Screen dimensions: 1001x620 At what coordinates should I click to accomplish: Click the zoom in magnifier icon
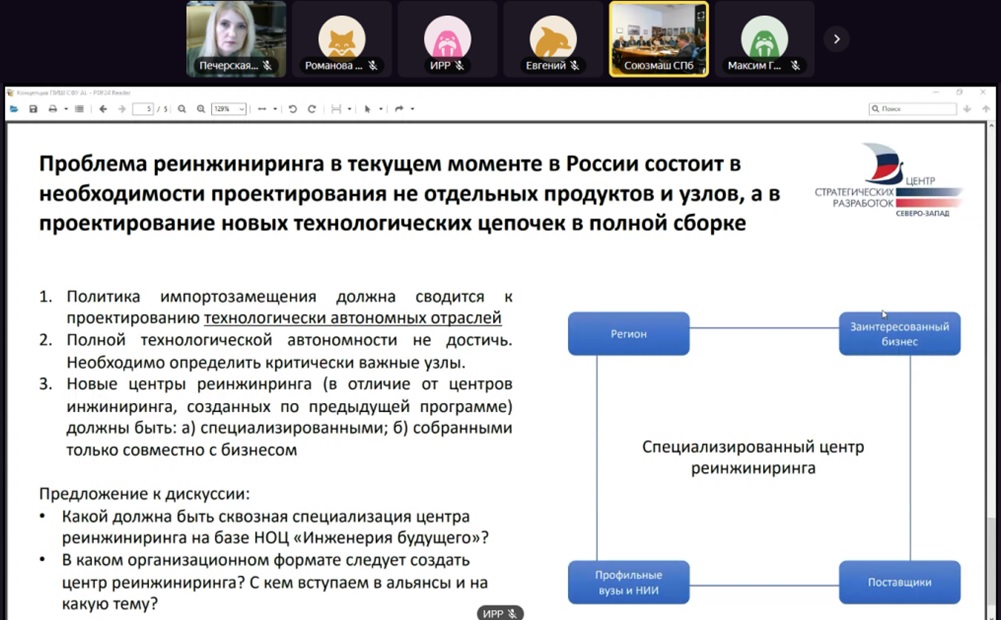point(200,109)
